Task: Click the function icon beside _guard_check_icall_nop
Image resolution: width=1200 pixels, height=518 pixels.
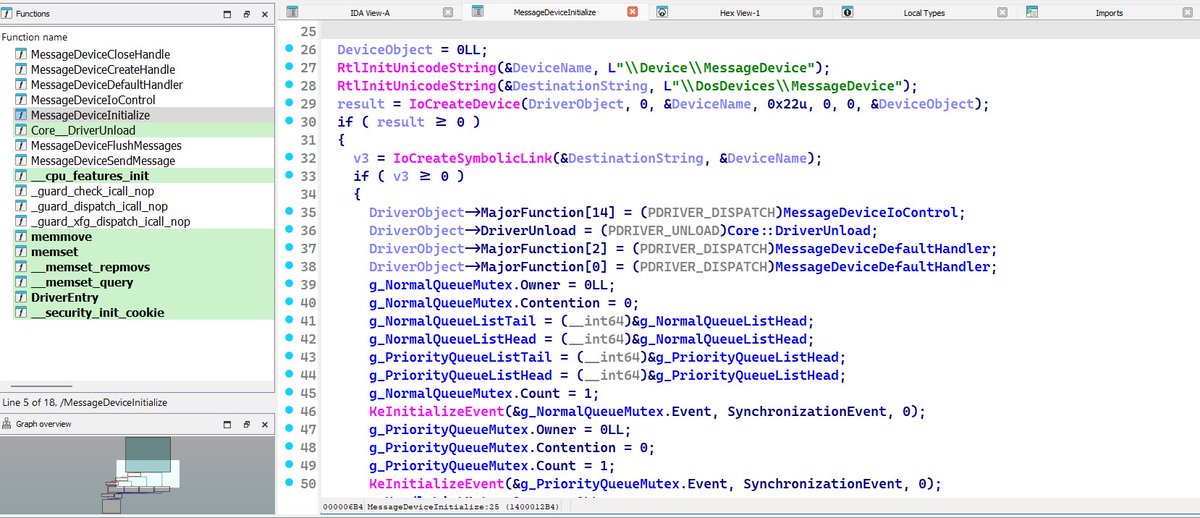Action: [x=21, y=191]
